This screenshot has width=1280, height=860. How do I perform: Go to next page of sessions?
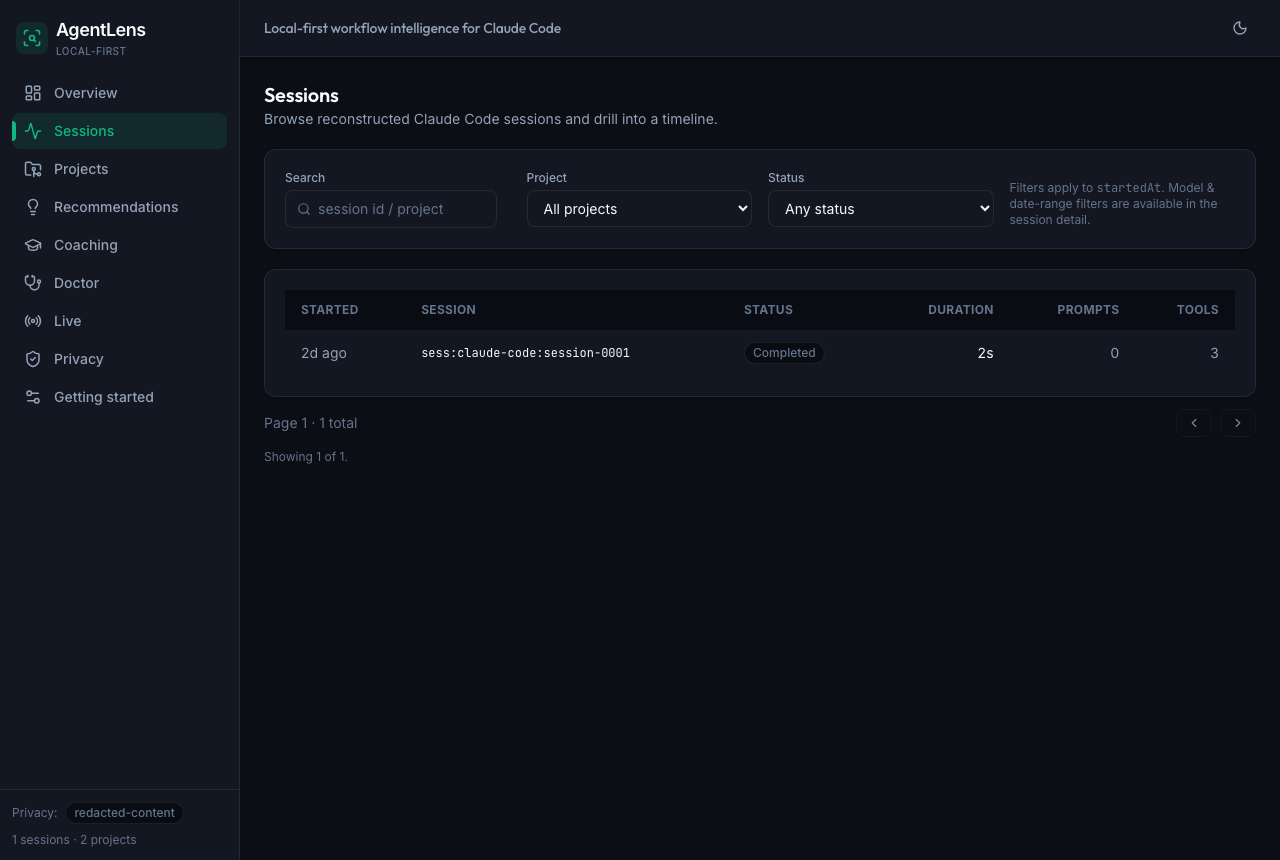[1238, 423]
